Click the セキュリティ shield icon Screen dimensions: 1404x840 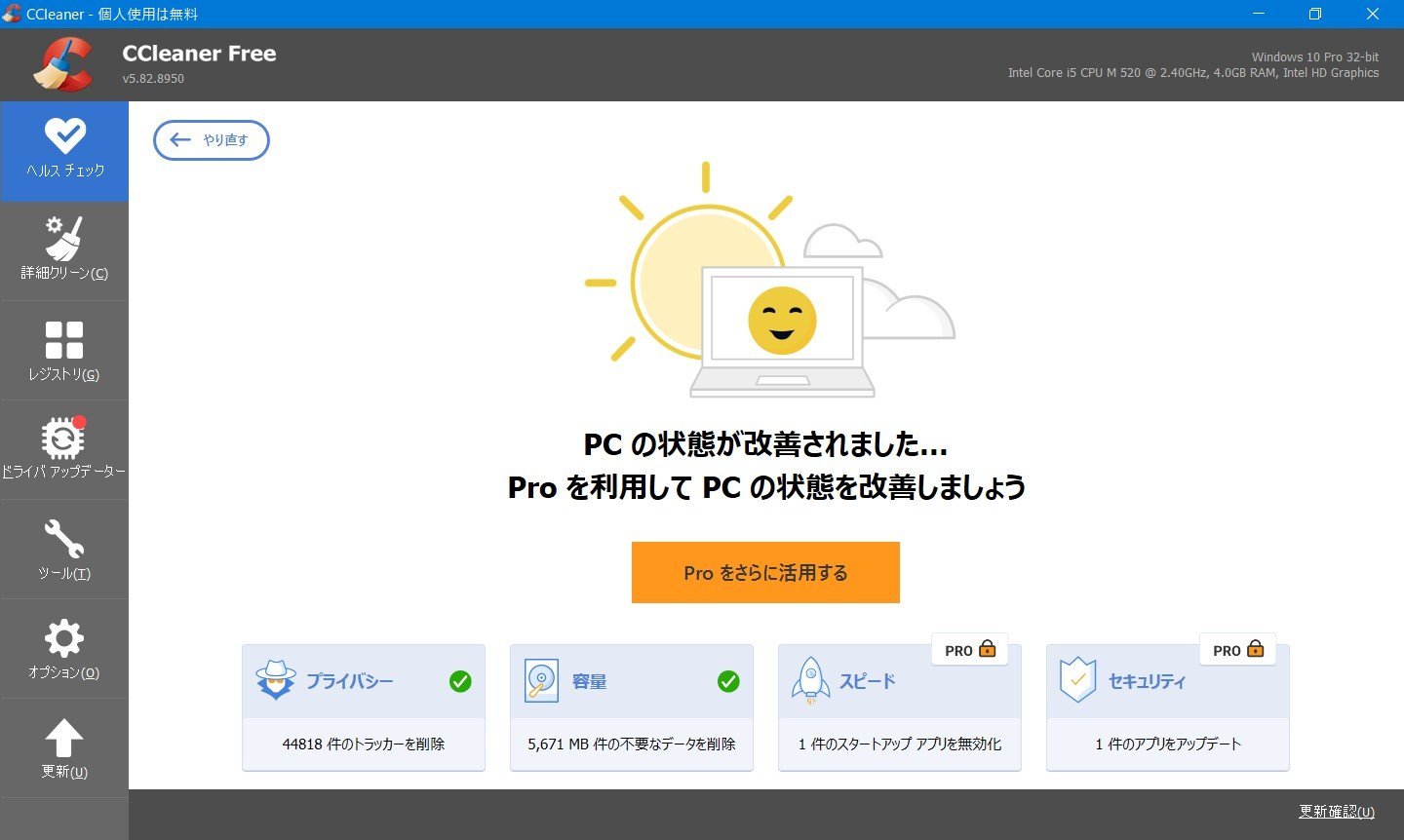click(x=1077, y=680)
